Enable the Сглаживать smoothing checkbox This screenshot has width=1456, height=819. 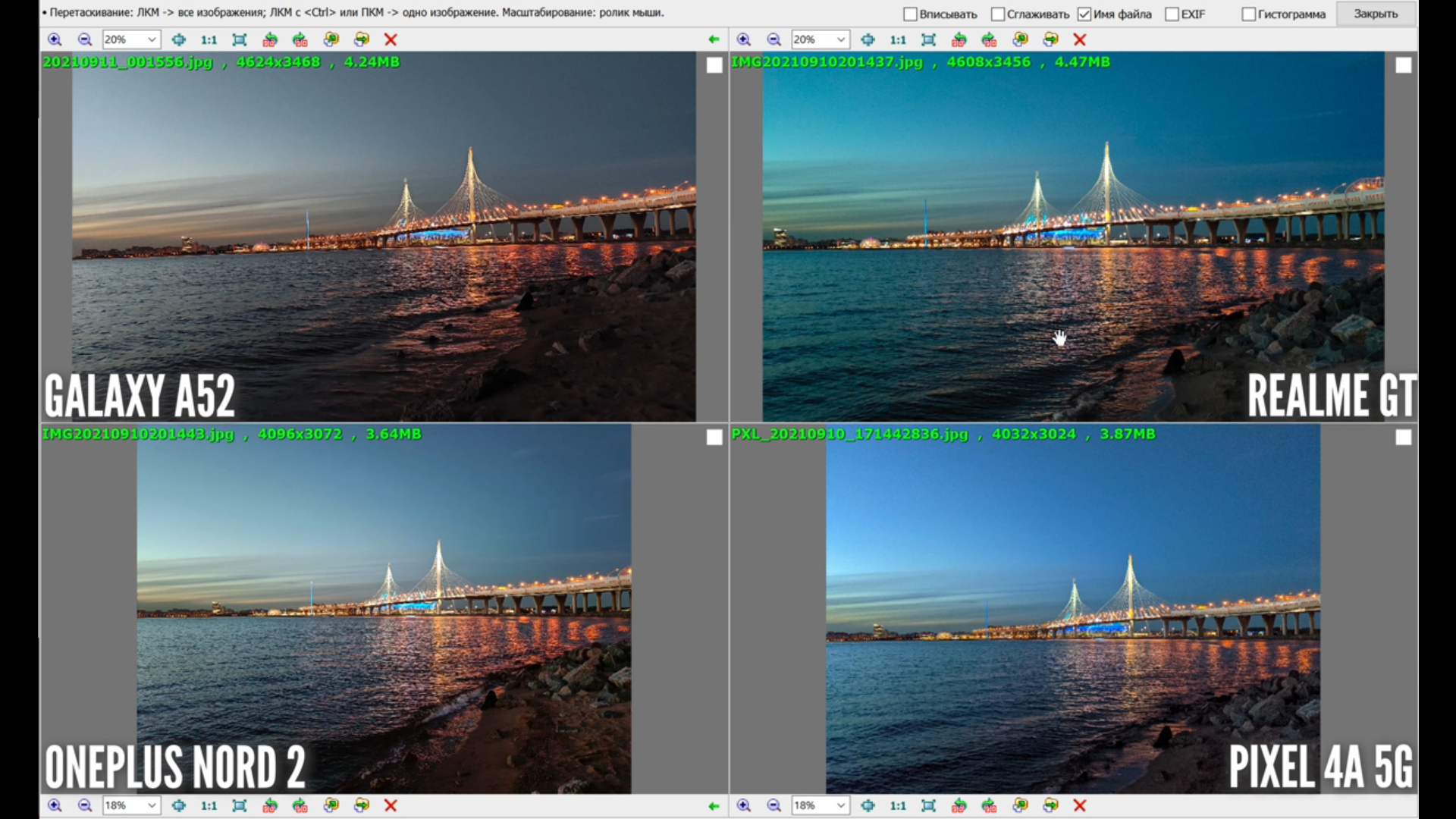click(998, 14)
